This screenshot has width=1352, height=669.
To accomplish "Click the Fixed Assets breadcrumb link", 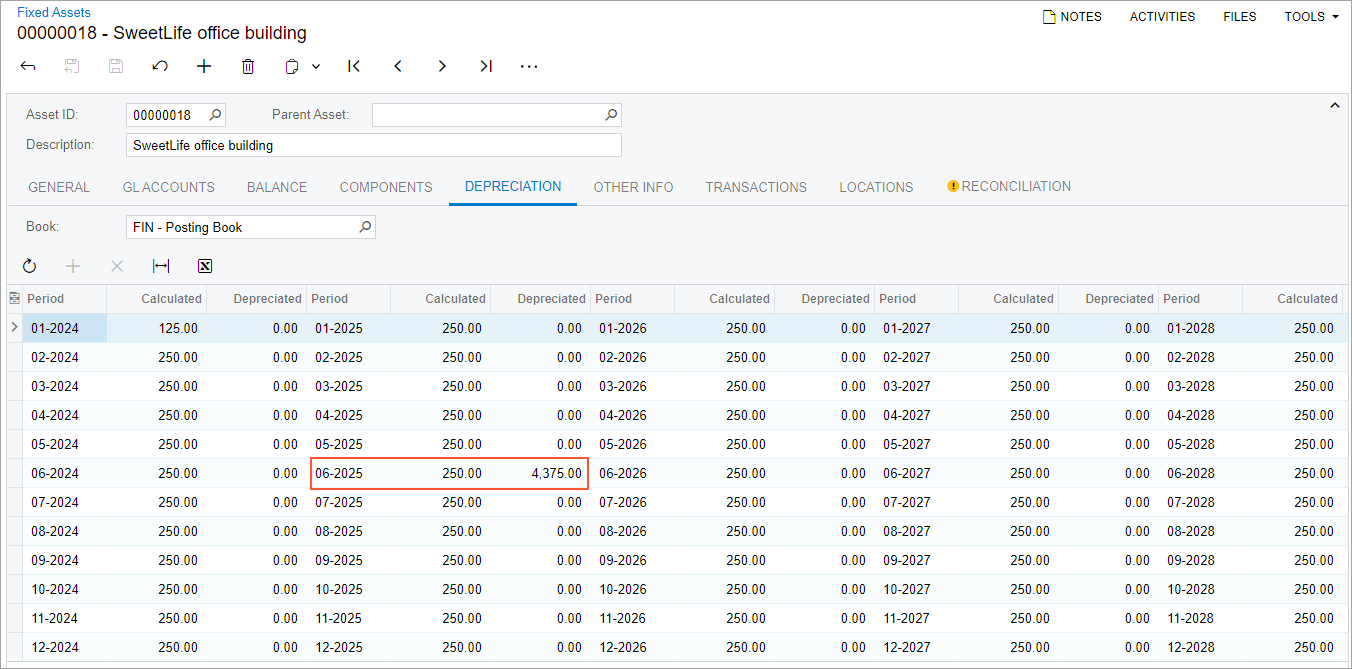I will click(54, 13).
